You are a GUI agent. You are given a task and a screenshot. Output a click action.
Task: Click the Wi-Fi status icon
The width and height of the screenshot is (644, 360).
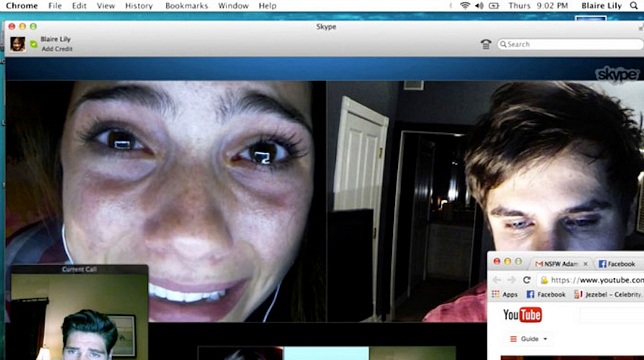(x=465, y=6)
